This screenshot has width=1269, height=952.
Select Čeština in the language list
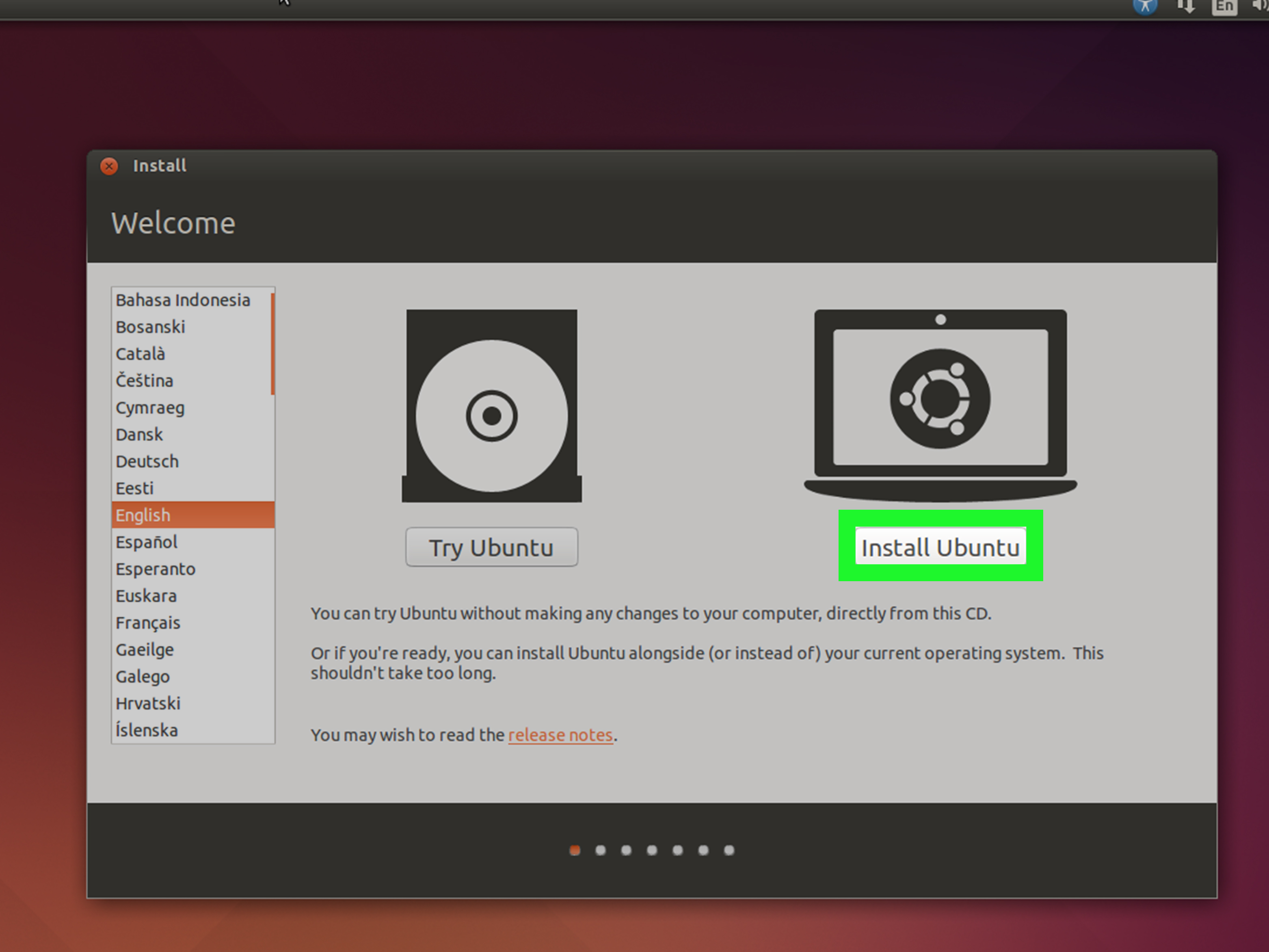point(145,381)
